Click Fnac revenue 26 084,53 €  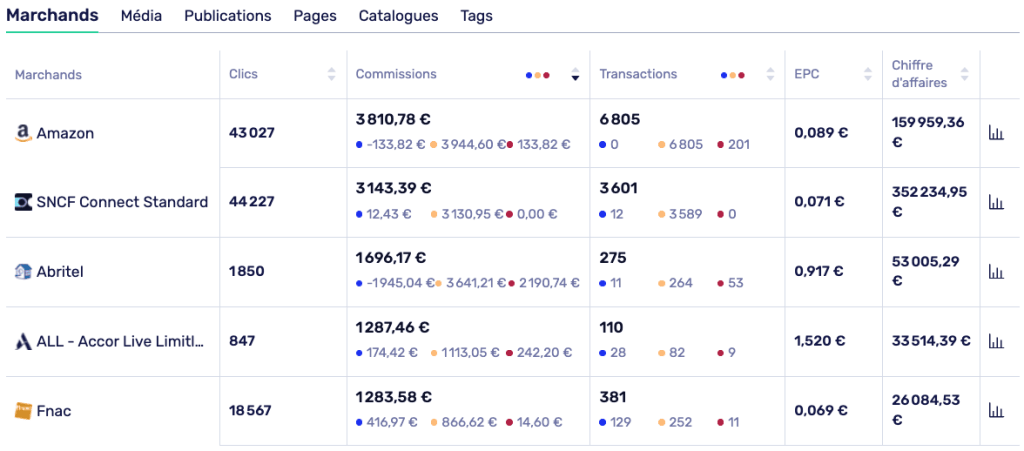tap(925, 410)
